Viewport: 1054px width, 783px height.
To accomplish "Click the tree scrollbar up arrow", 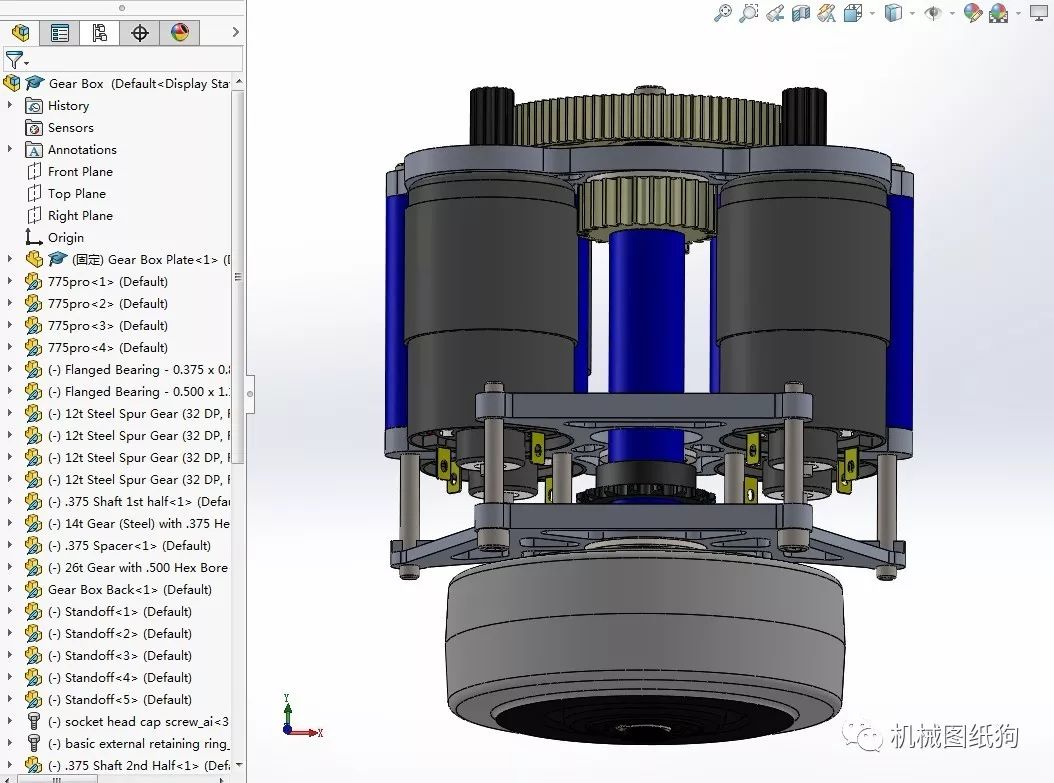I will point(238,82).
